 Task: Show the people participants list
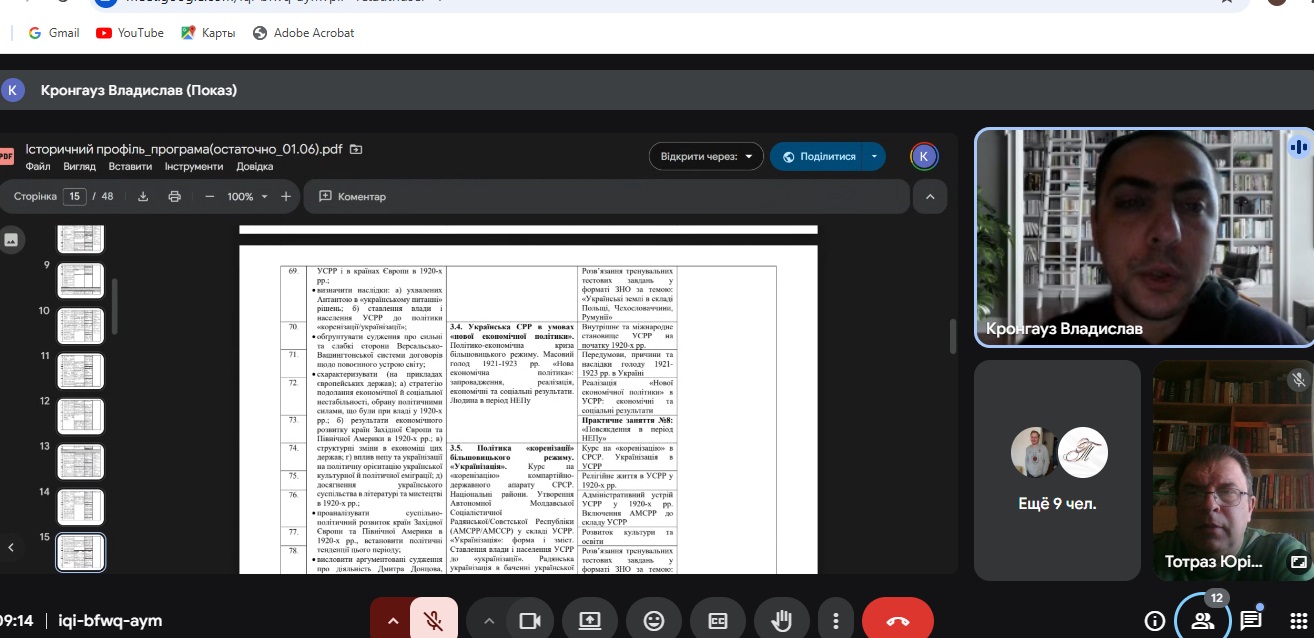click(1202, 621)
